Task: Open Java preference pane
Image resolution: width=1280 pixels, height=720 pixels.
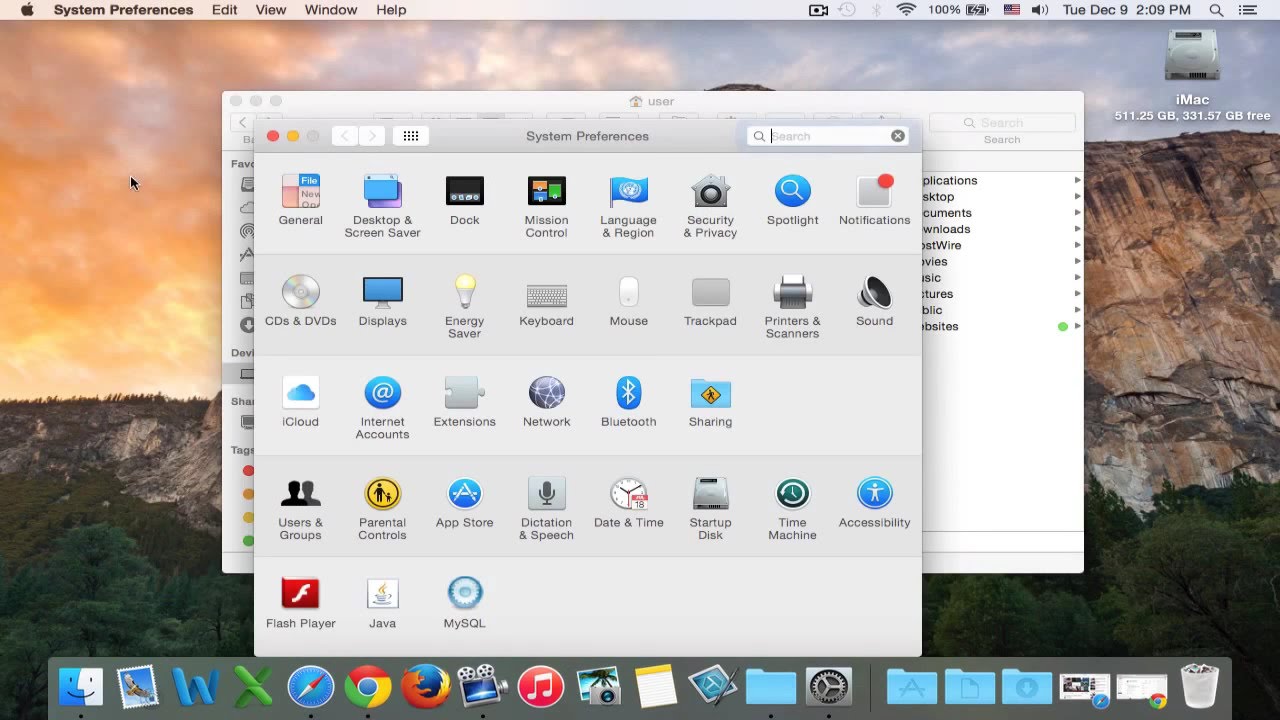Action: coord(382,603)
